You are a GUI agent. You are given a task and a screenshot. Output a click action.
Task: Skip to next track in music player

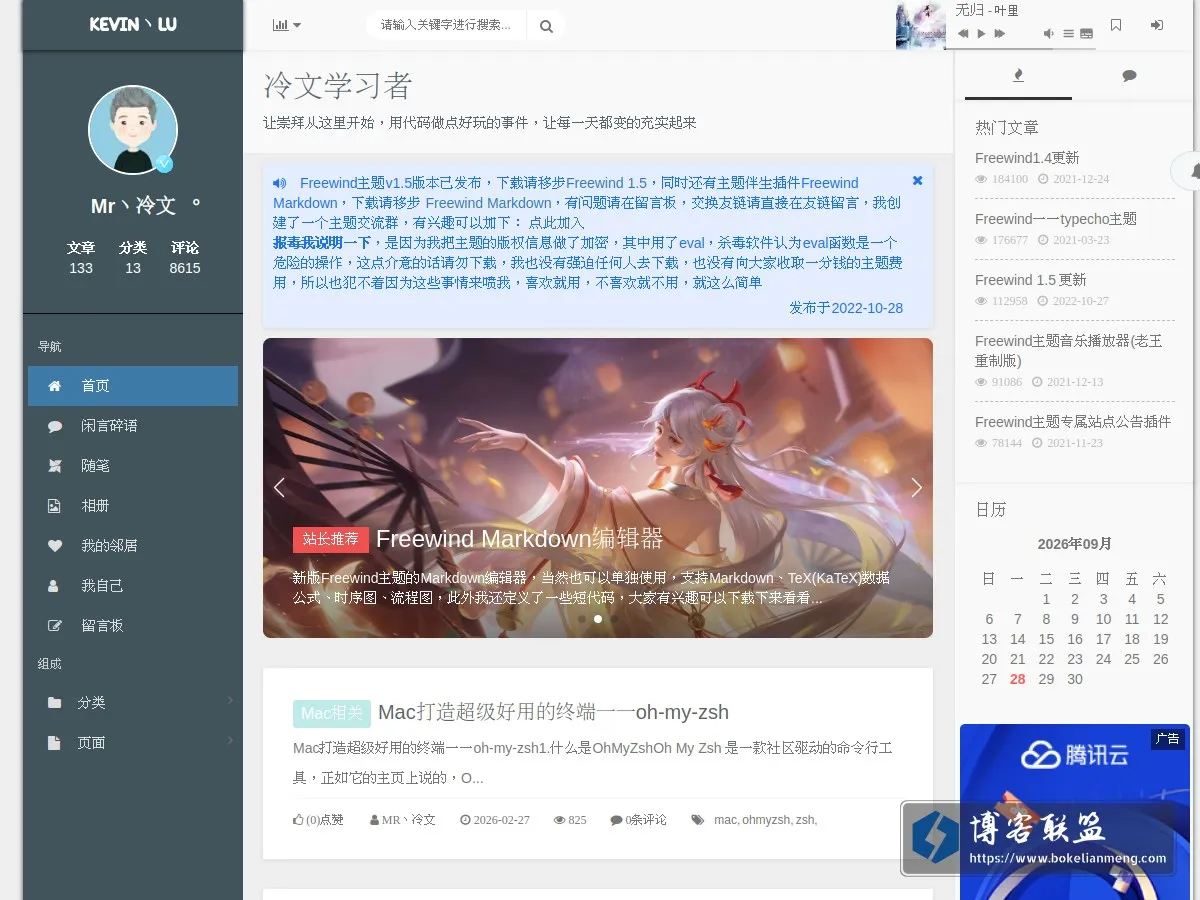tap(999, 33)
